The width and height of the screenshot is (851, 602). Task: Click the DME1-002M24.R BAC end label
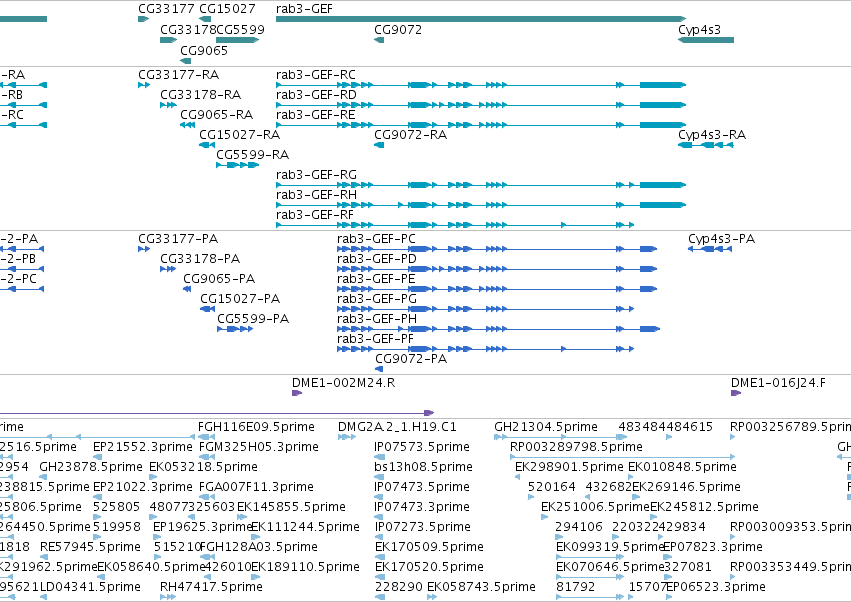344,383
